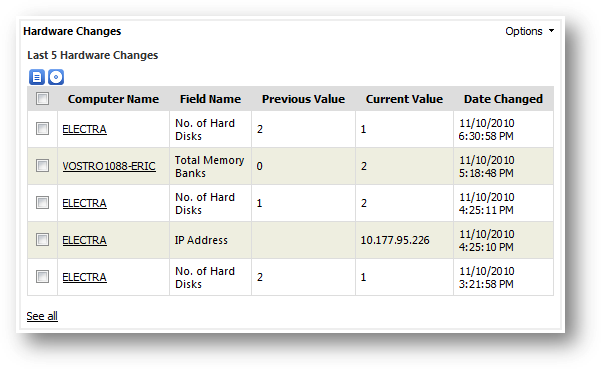Click the blue list document icon

[x=37, y=77]
